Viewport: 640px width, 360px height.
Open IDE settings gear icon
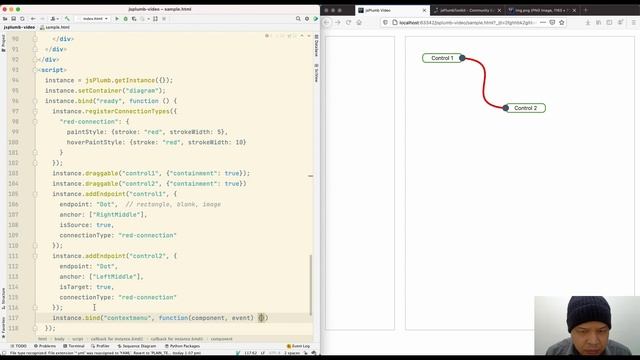307,19
